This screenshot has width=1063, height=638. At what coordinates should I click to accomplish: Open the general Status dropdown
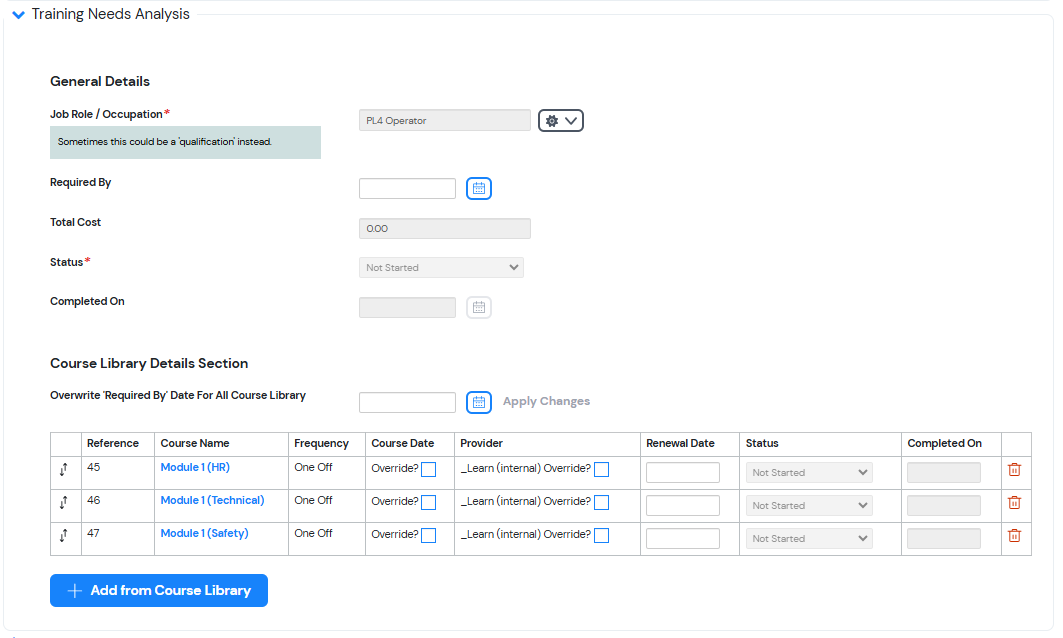(441, 268)
